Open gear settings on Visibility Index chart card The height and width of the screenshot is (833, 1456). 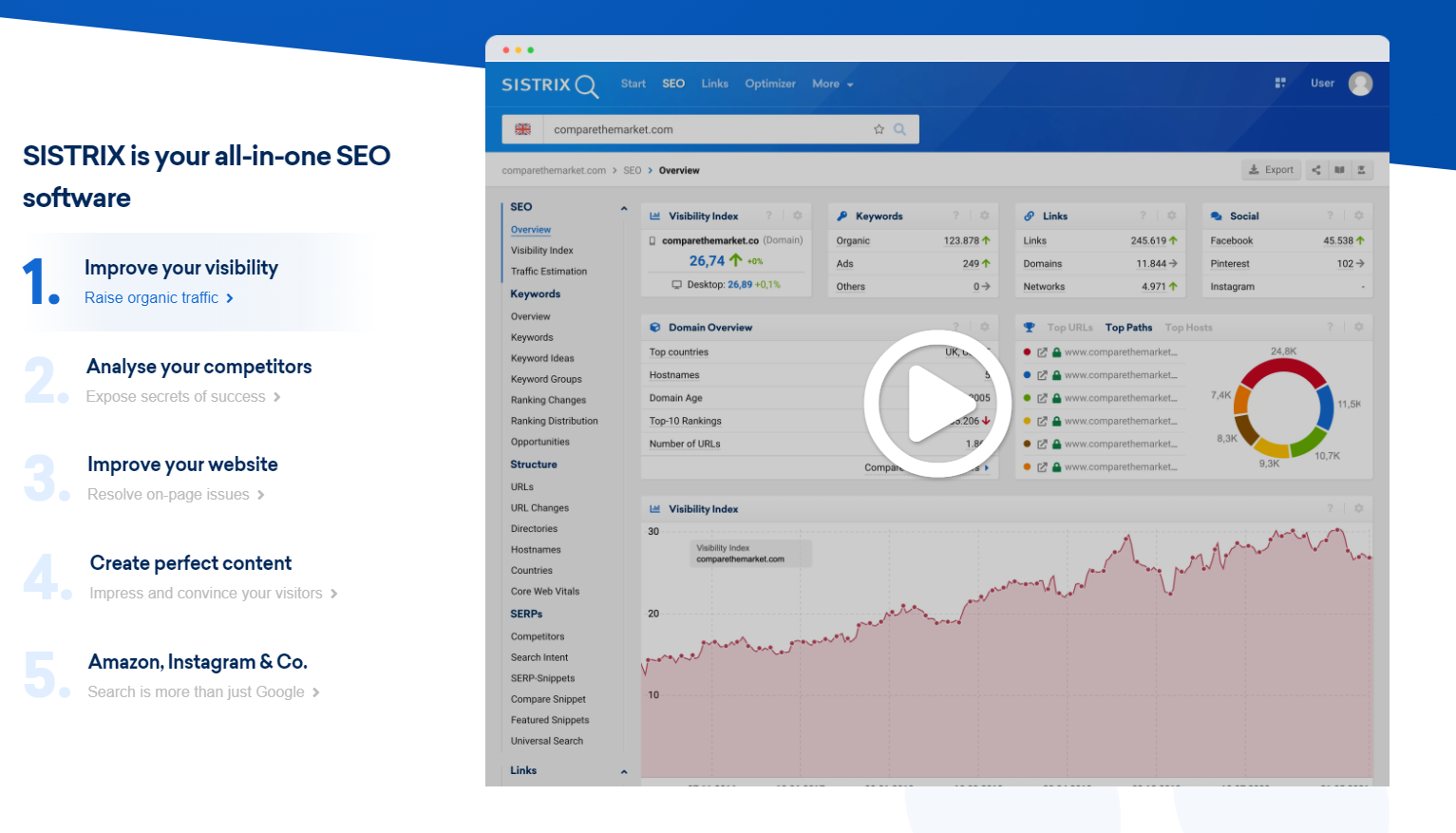point(1359,508)
